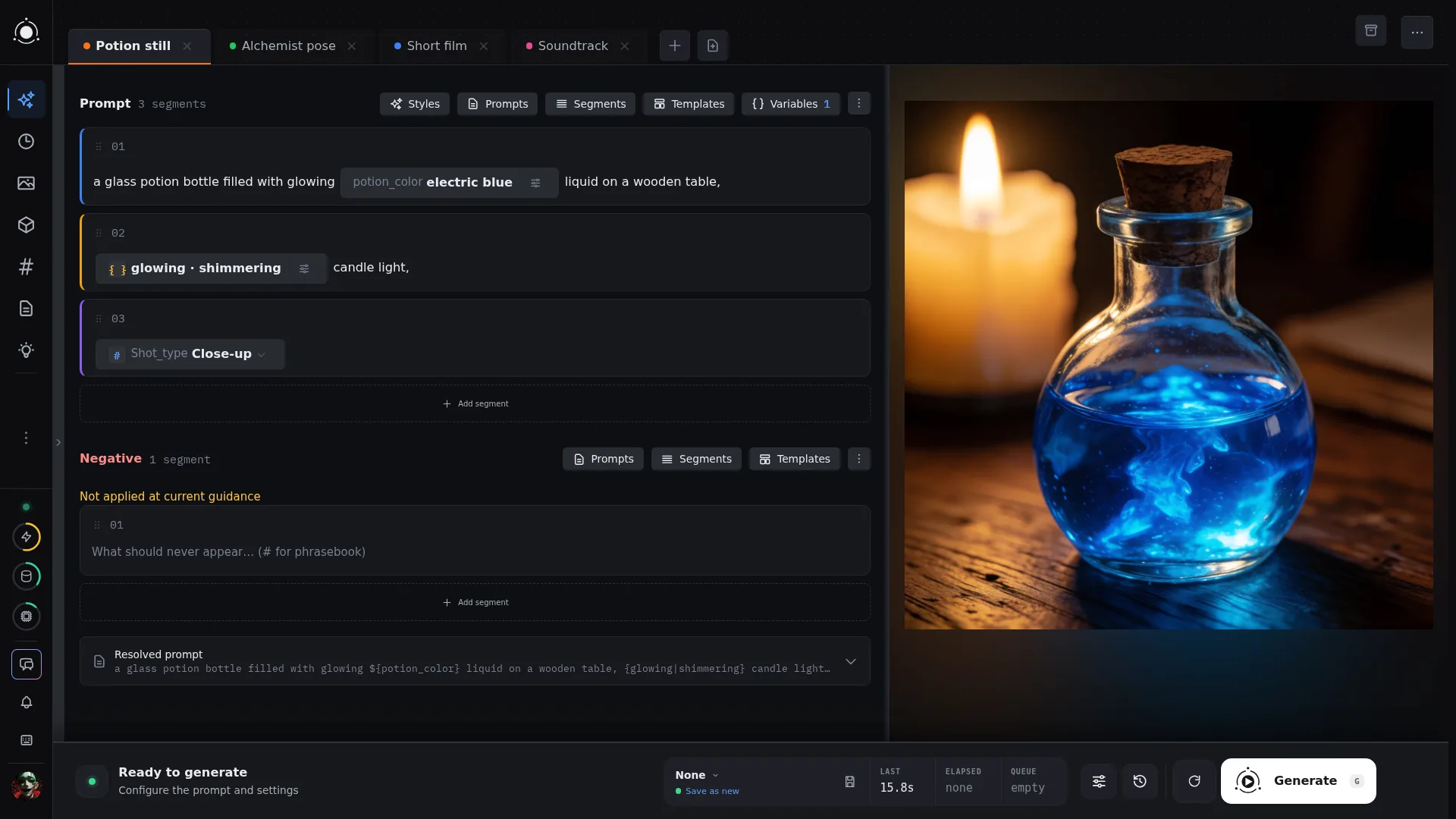
Task: Open the document icon in sidebar
Action: [x=27, y=309]
